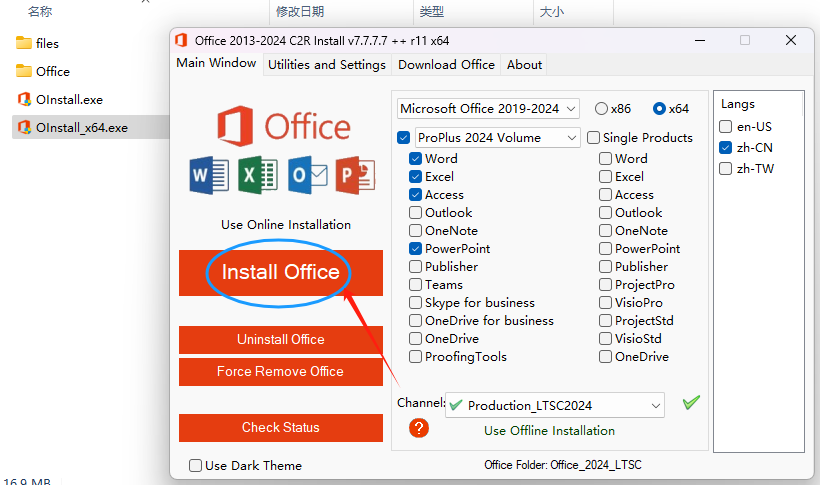Check OneDrive for business checkbox
The image size is (820, 485).
415,320
